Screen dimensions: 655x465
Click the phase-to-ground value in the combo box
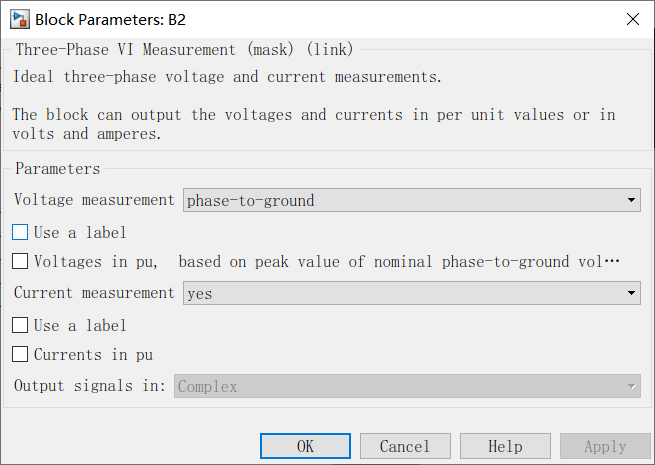click(x=251, y=201)
